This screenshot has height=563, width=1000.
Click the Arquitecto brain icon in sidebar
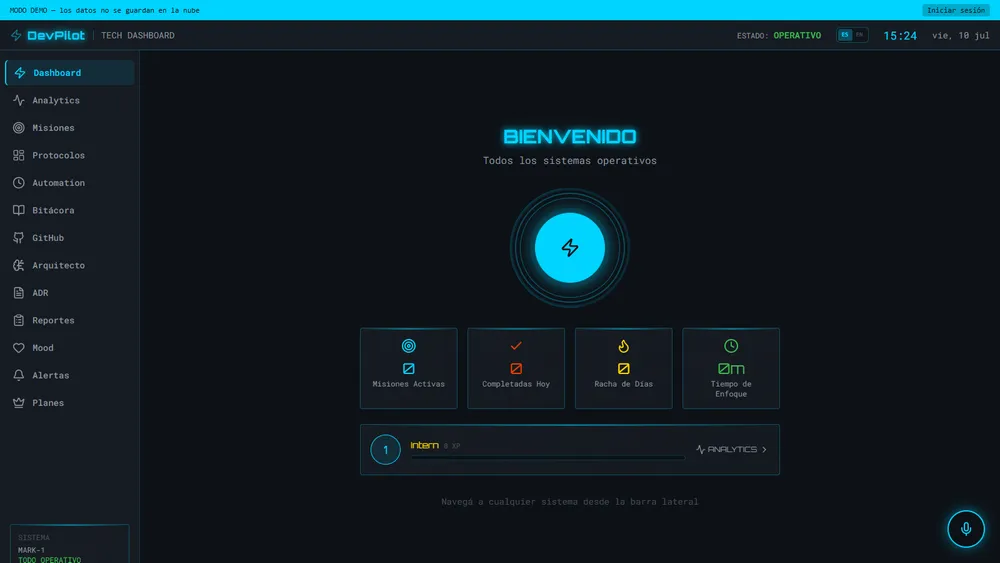(x=18, y=265)
